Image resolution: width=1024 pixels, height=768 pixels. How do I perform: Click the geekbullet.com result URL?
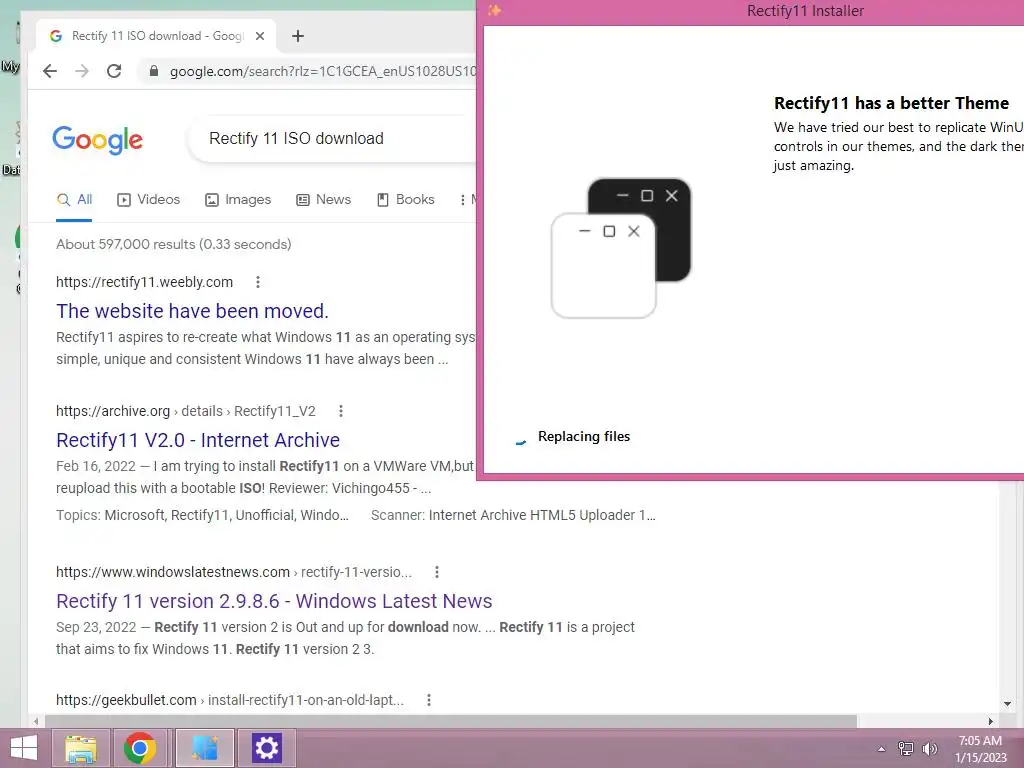pos(230,700)
